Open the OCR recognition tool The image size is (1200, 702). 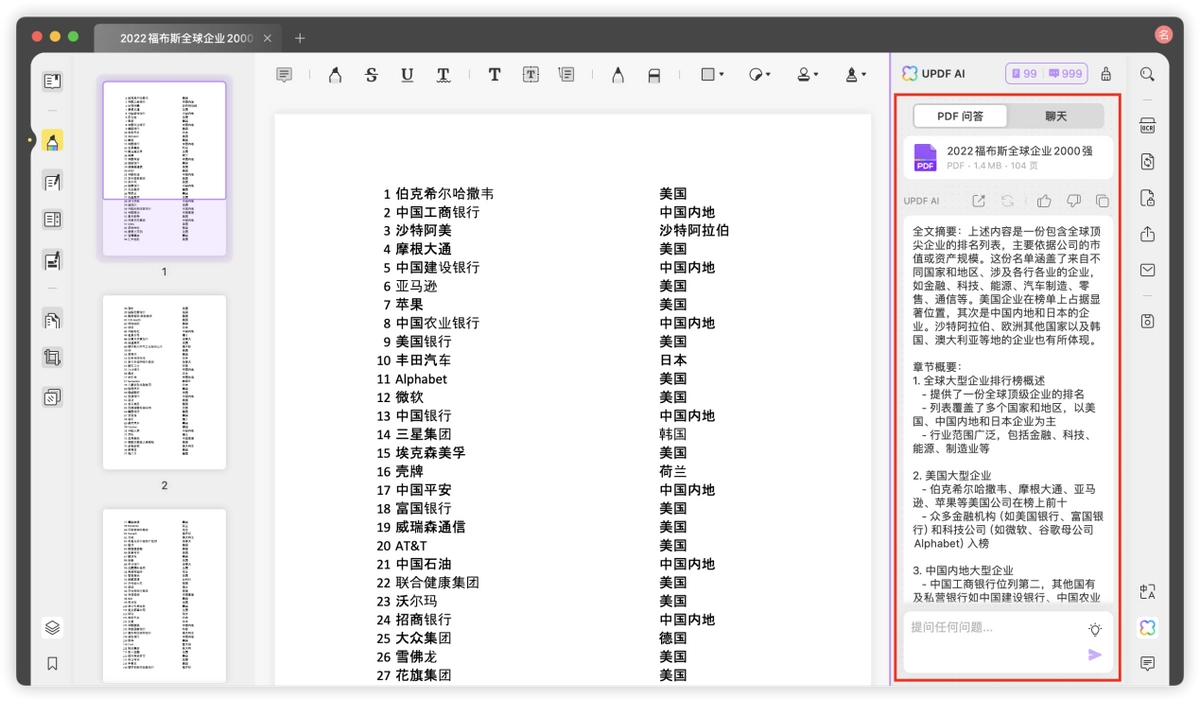point(1148,126)
